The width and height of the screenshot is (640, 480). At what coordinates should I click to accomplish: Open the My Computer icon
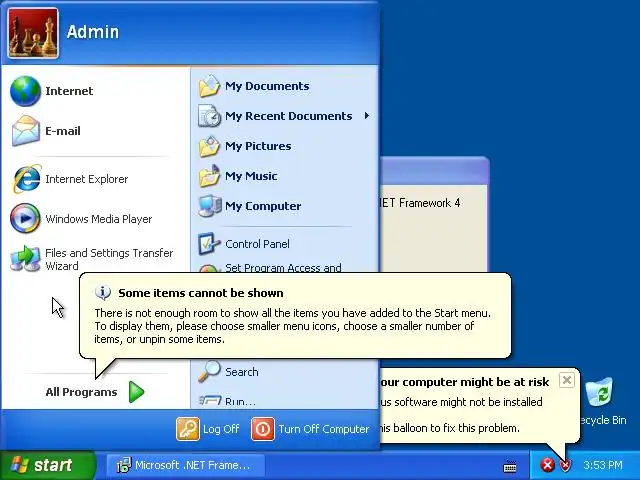(x=210, y=206)
